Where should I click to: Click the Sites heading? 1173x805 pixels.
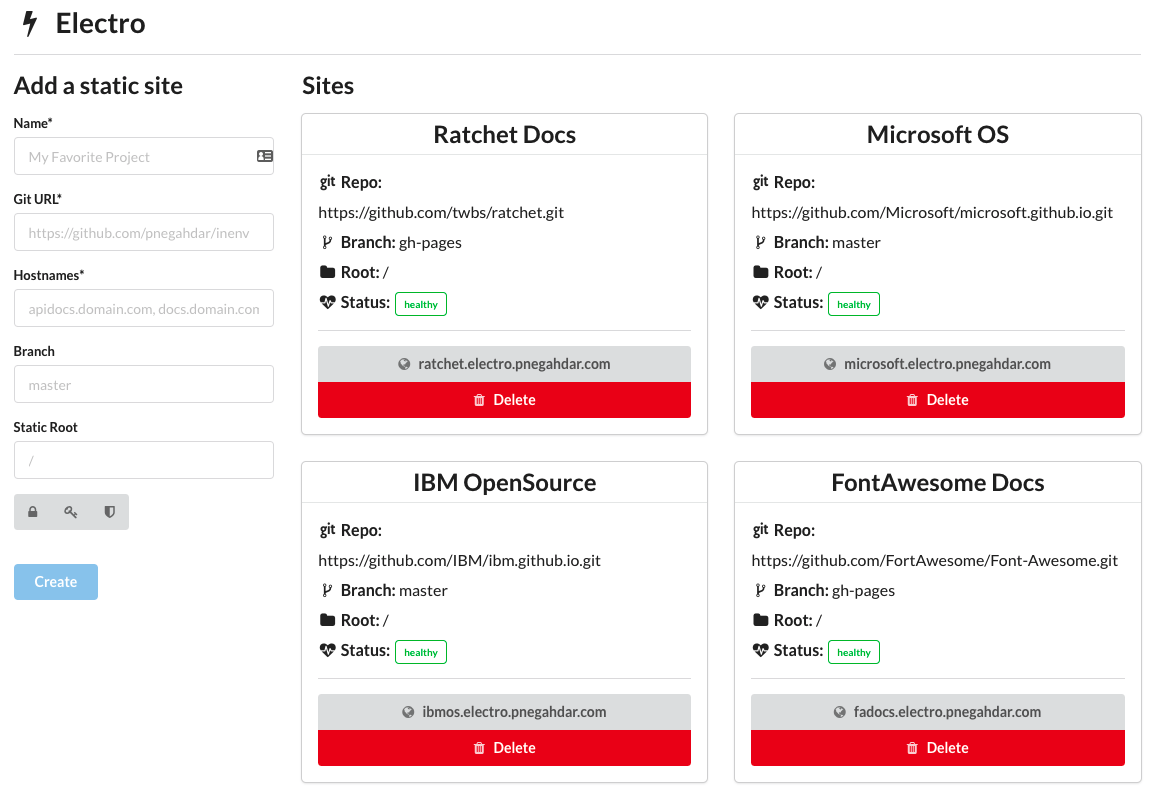pyautogui.click(x=328, y=86)
